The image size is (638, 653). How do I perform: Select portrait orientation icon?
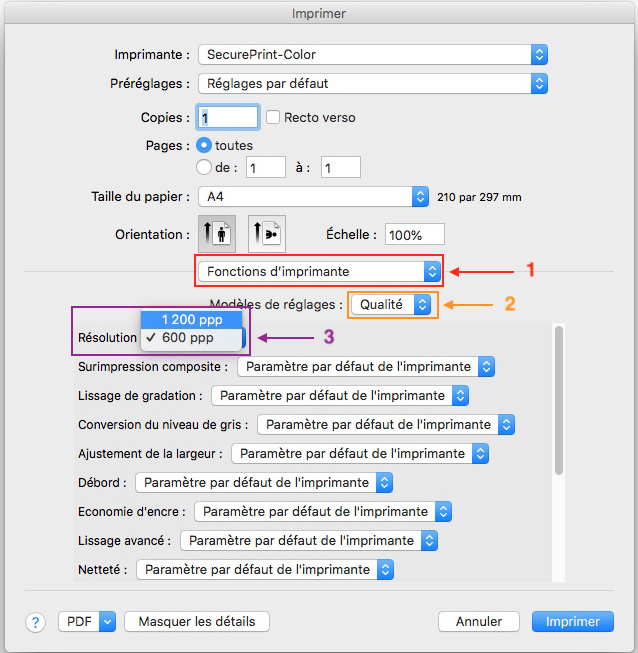[217, 234]
